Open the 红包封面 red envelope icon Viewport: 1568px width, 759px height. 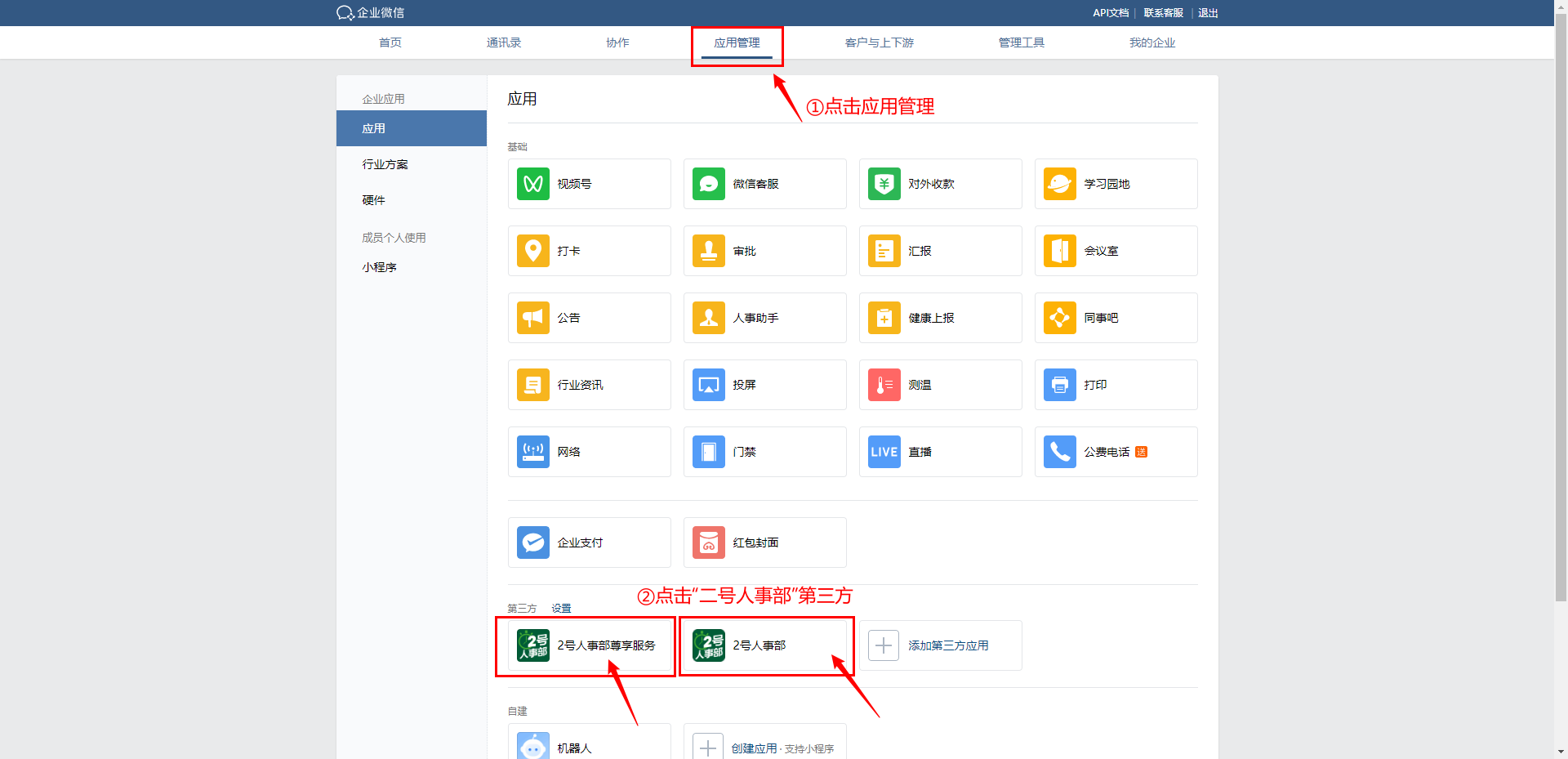709,542
